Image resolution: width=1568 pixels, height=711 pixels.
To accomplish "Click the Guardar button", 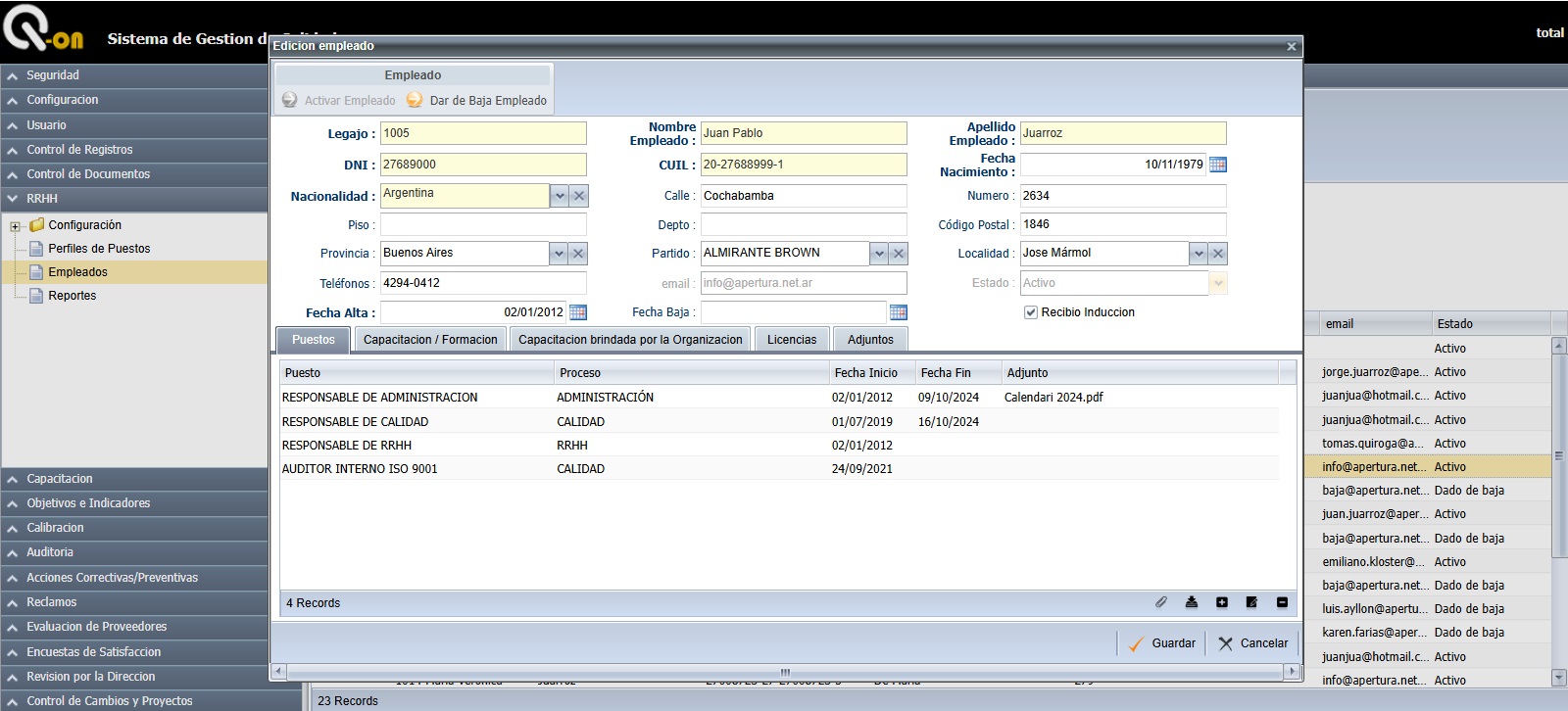I will (x=1162, y=643).
